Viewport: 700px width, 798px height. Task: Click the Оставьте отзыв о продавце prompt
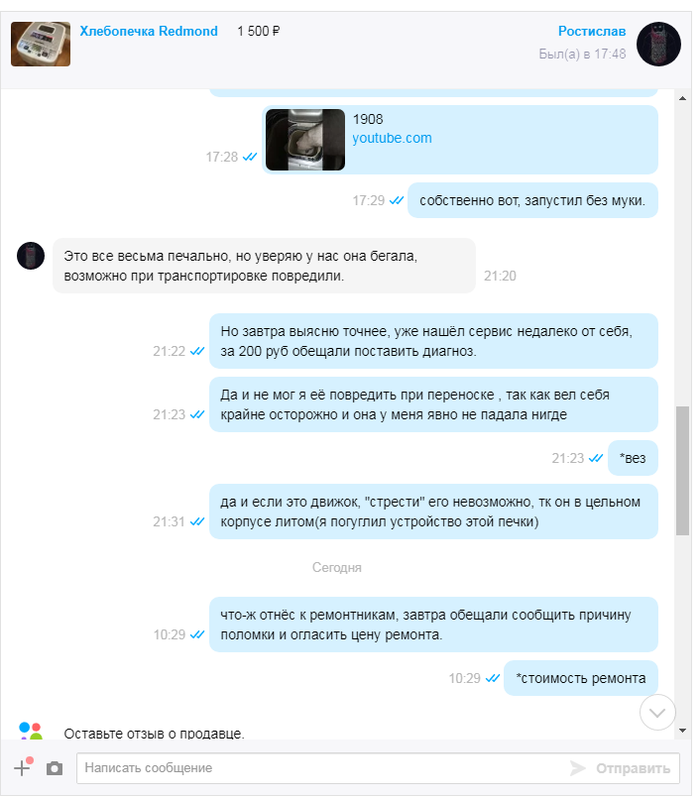[154, 733]
